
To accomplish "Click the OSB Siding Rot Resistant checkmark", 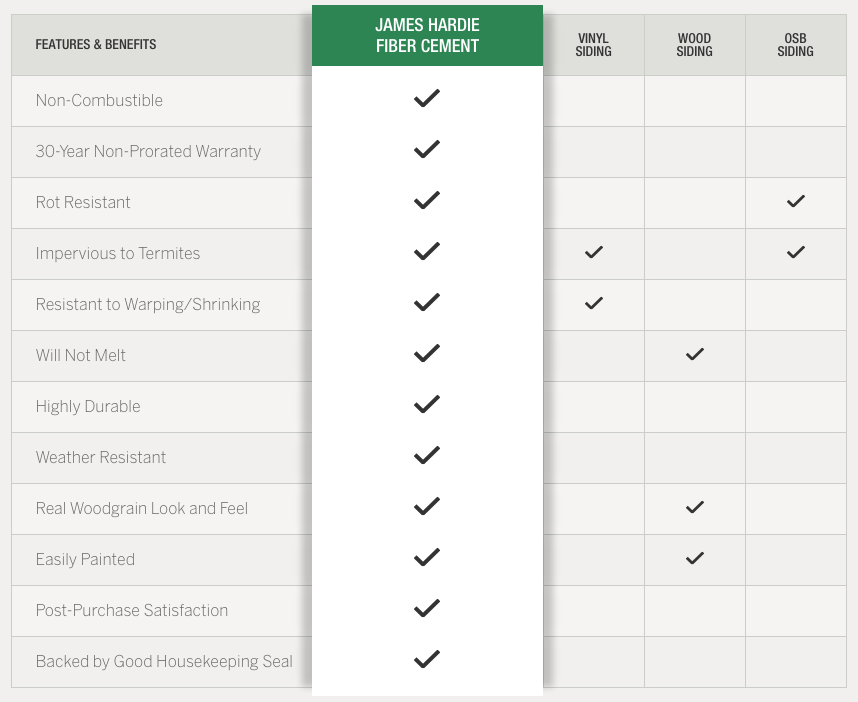I will pyautogui.click(x=796, y=201).
